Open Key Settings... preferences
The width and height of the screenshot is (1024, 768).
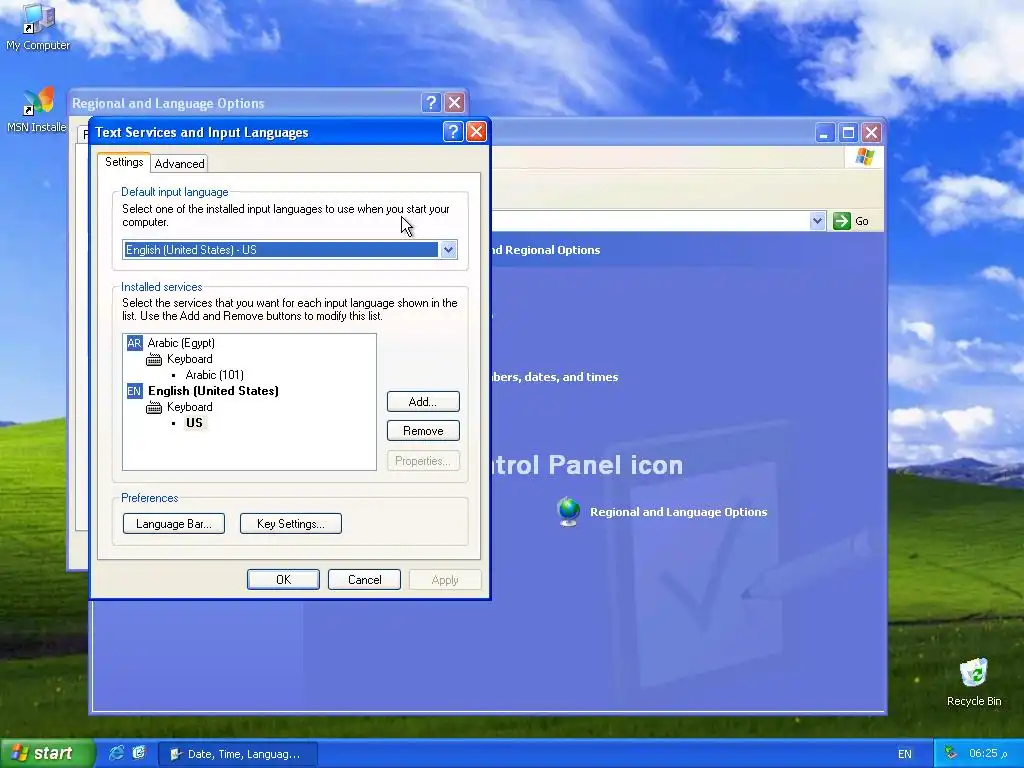pos(291,524)
